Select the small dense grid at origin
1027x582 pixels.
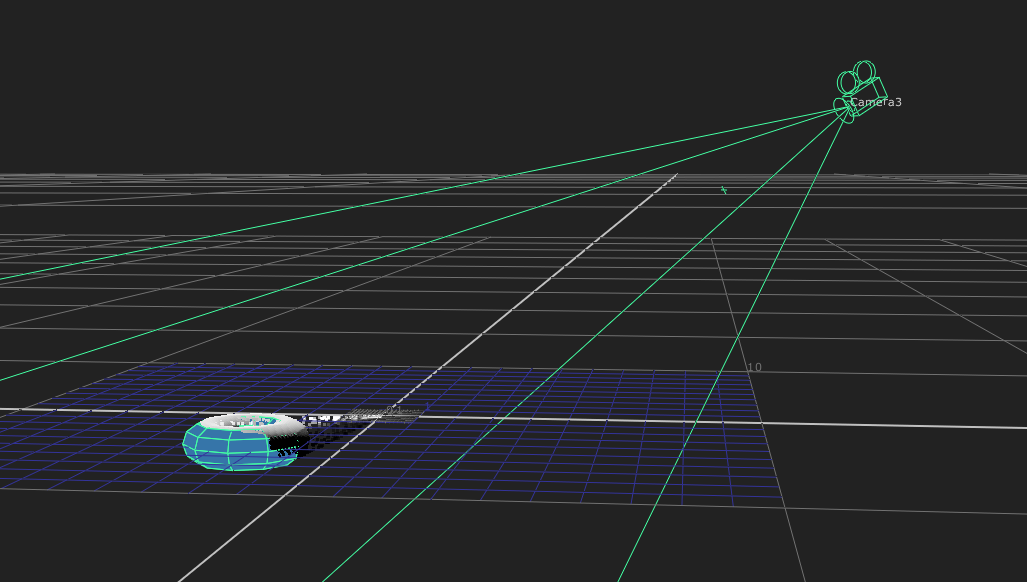(x=383, y=416)
